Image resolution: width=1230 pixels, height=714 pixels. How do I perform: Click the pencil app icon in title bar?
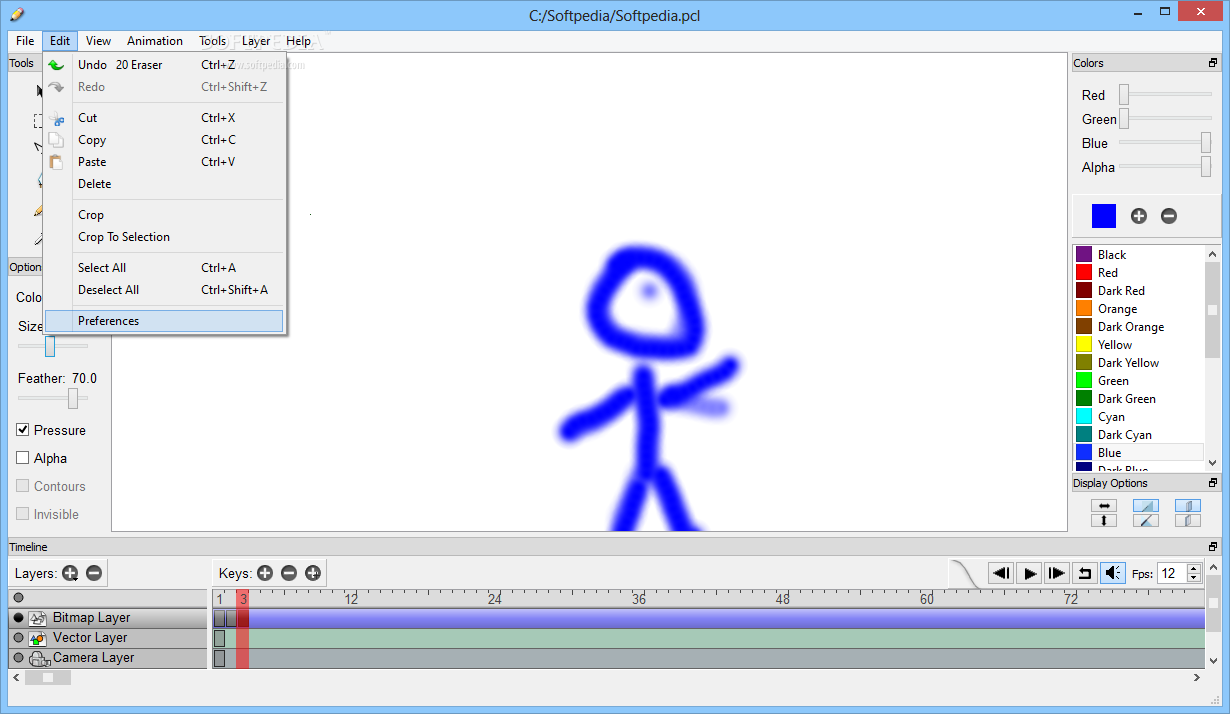[x=16, y=14]
